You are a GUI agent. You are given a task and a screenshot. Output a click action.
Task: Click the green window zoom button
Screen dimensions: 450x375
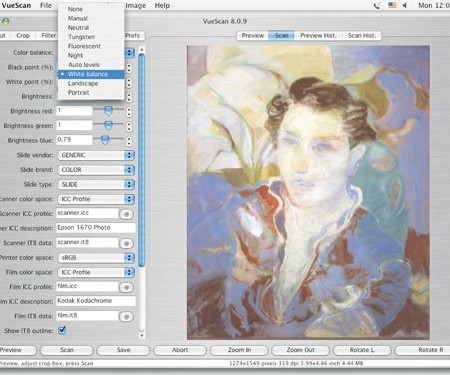(x=6, y=22)
